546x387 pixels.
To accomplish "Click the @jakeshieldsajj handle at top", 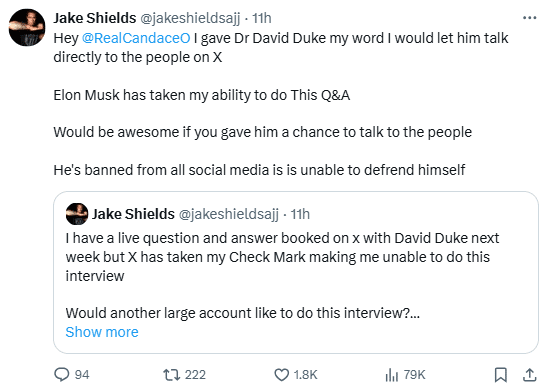I will pos(190,18).
